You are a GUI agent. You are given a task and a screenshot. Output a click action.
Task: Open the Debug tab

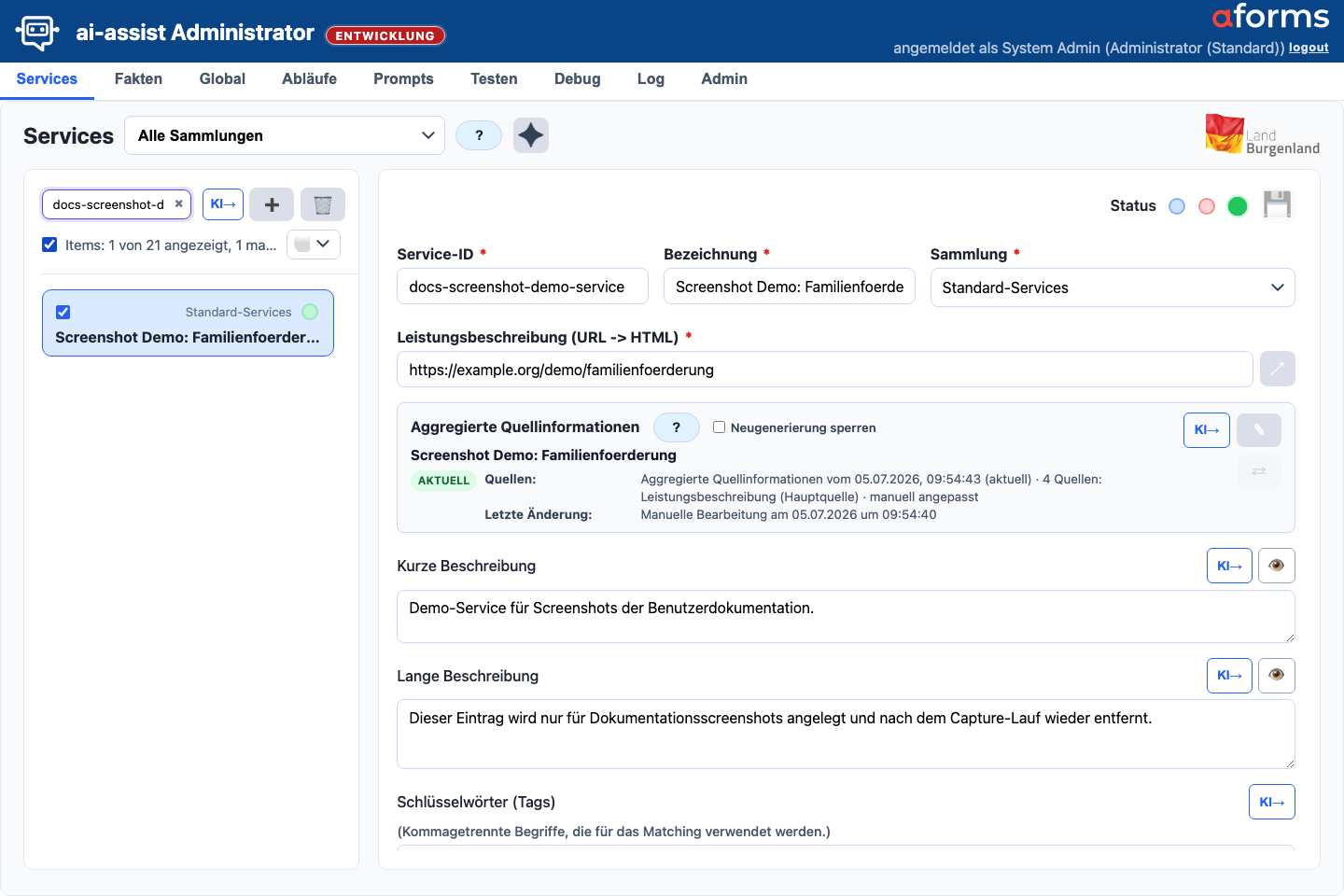click(x=577, y=79)
